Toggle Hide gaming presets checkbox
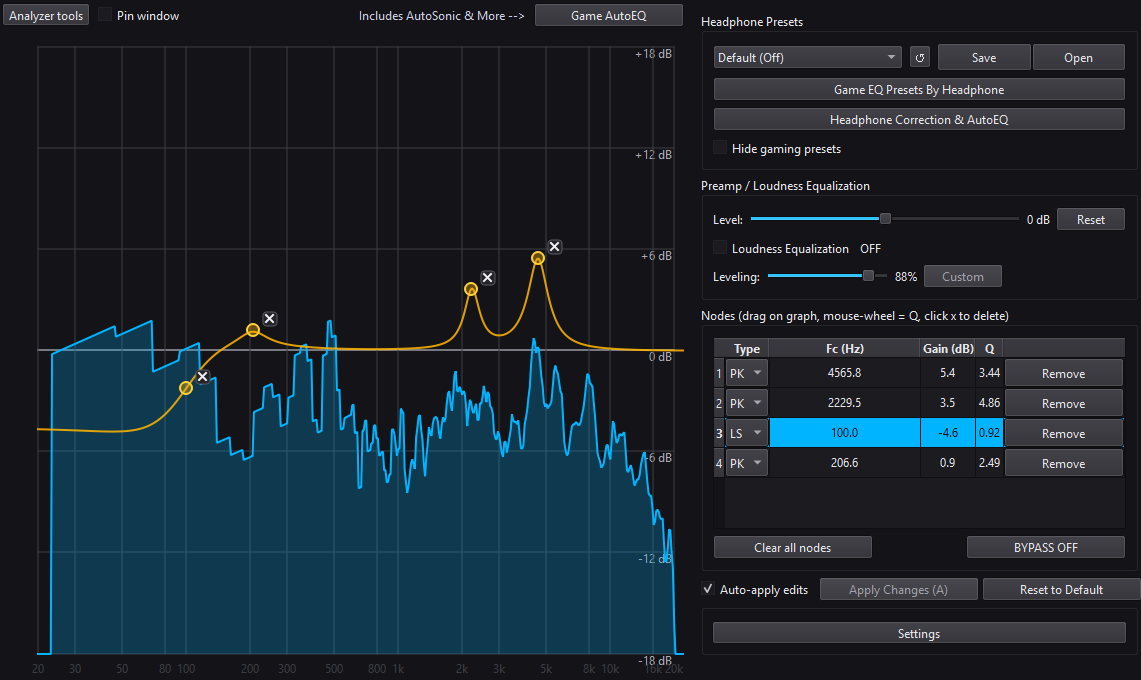Screen dimensions: 1141x680 point(720,148)
